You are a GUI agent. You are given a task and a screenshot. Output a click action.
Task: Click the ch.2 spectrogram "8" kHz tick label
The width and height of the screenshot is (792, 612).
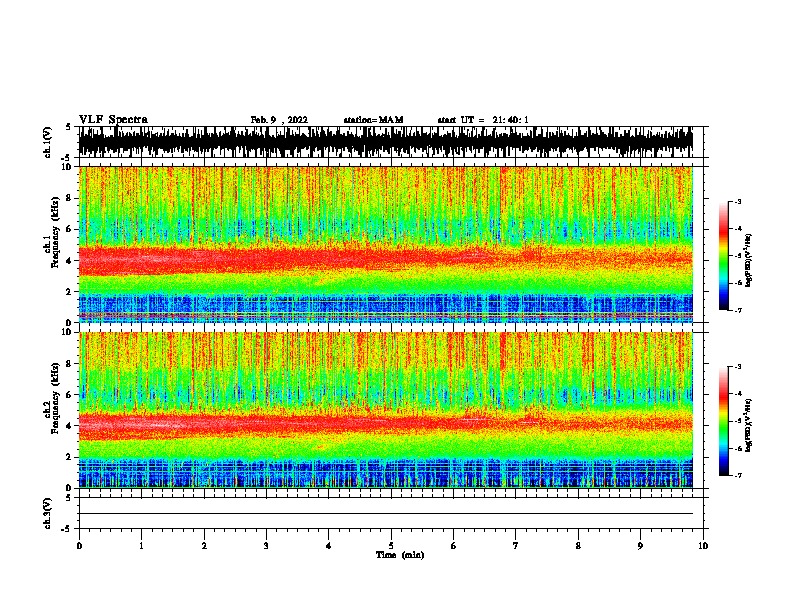[x=70, y=364]
